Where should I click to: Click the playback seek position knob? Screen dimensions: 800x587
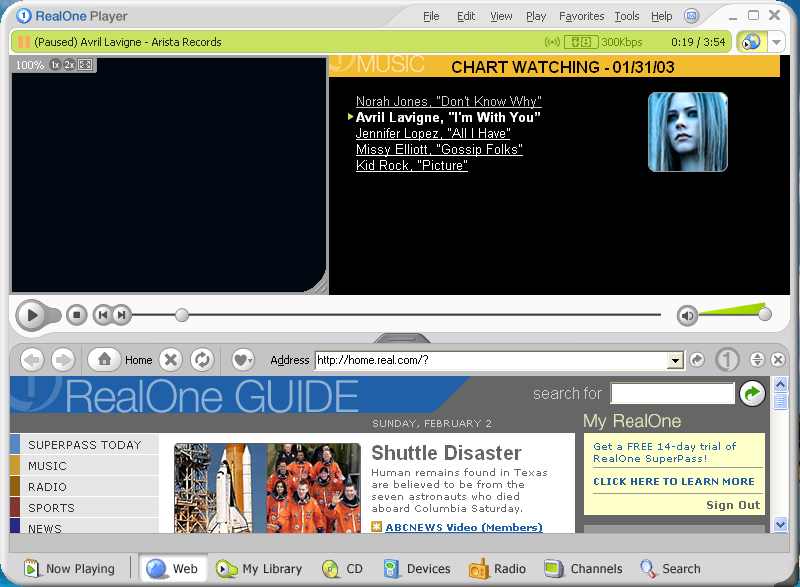(x=182, y=315)
